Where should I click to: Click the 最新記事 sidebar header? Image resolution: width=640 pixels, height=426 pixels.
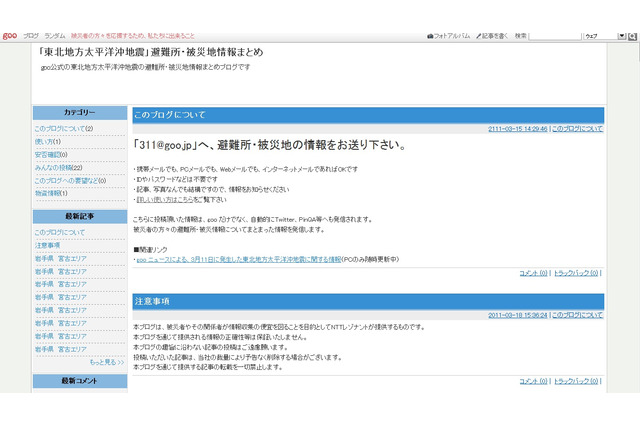point(80,216)
